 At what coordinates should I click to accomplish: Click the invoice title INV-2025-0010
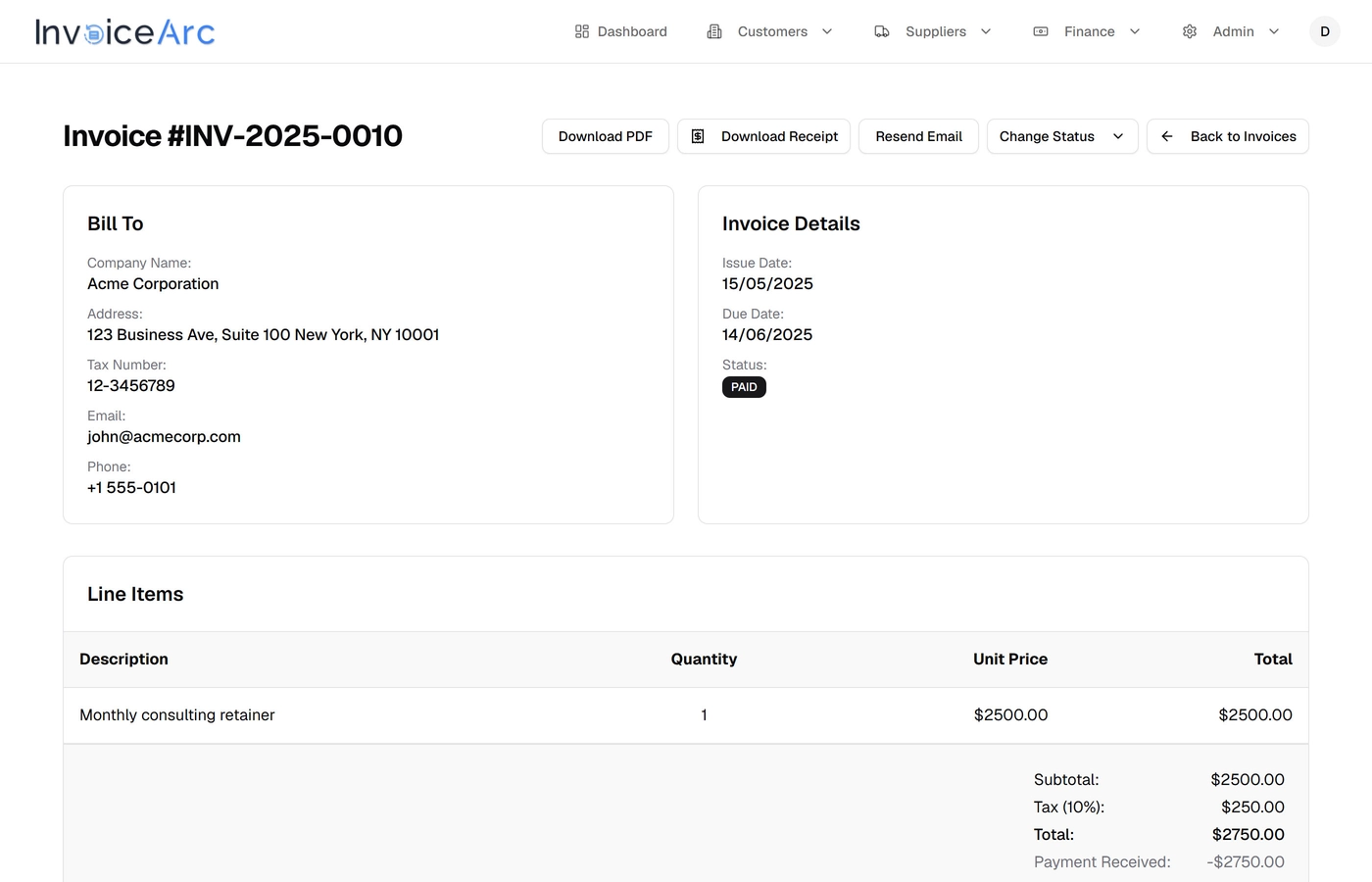pyautogui.click(x=233, y=136)
